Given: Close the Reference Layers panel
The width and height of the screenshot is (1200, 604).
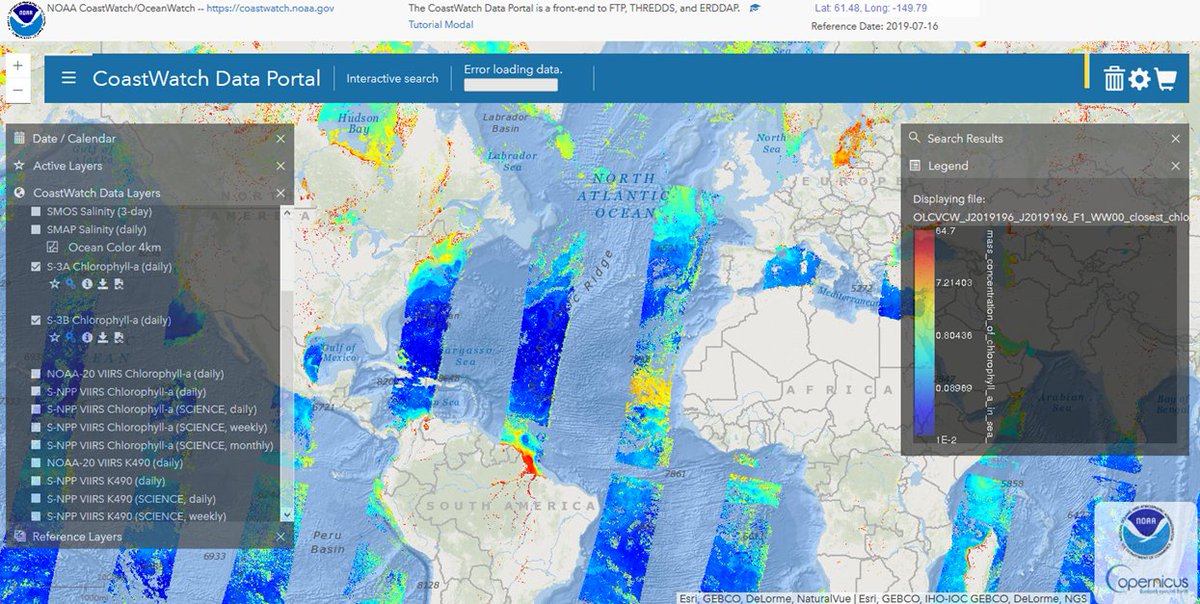Looking at the screenshot, I should [280, 537].
